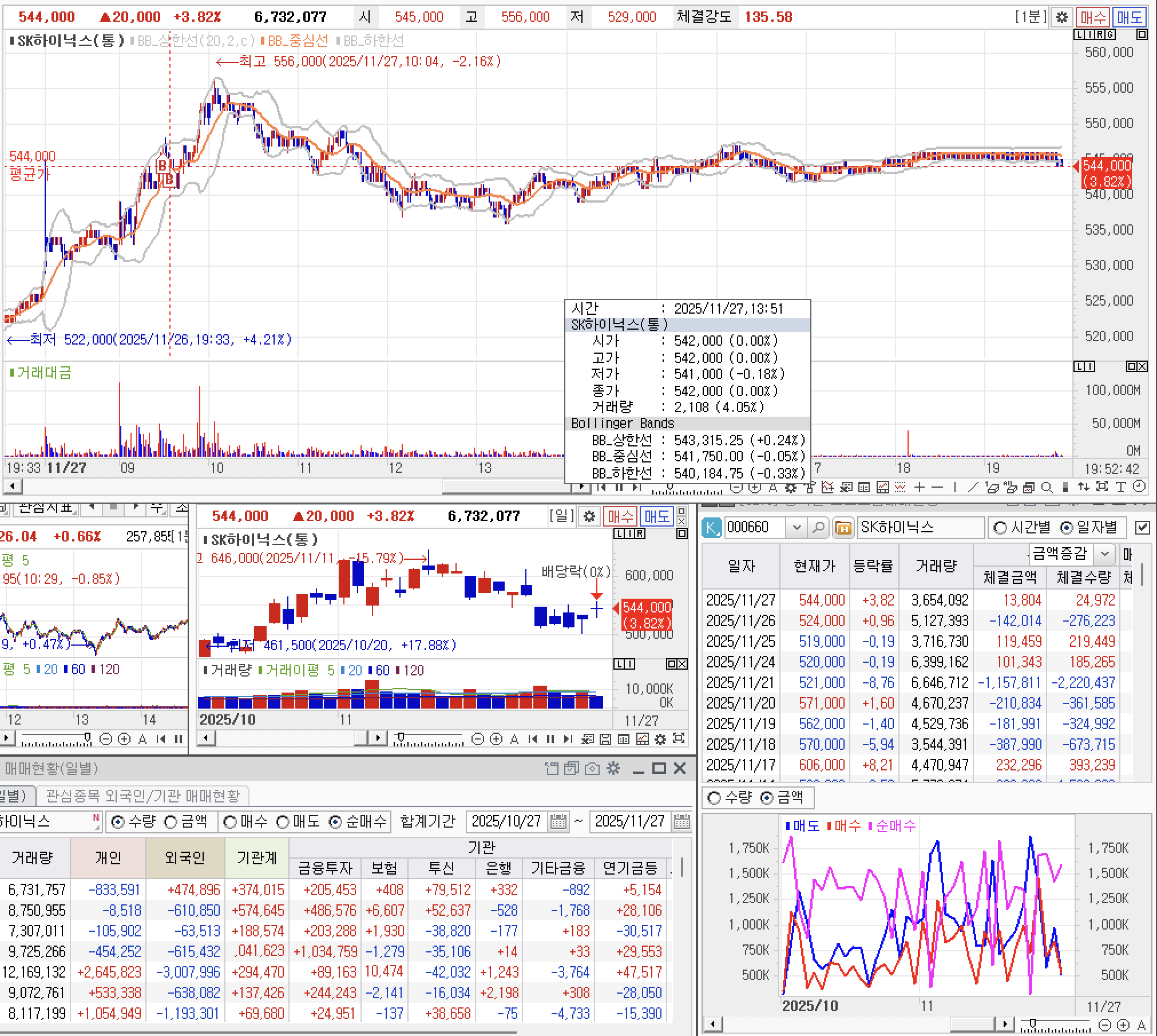Open the [1분] chart interval selector
The height and width of the screenshot is (1036, 1157).
(1030, 17)
